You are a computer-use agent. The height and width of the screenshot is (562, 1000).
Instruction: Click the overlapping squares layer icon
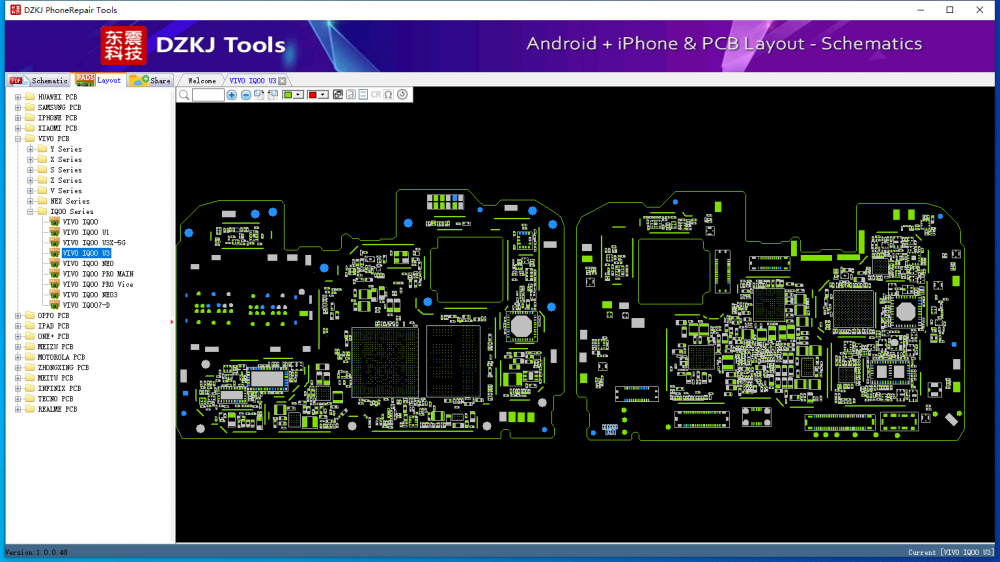coord(338,95)
